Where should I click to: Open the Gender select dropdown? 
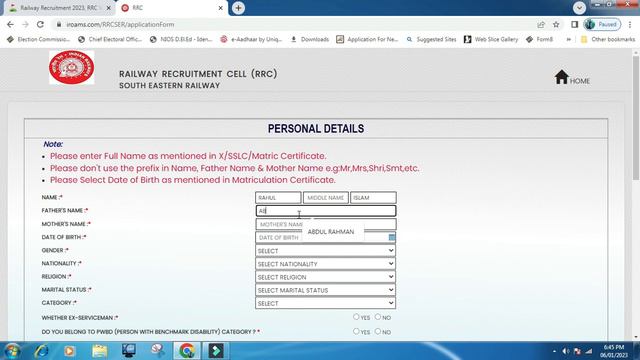pos(325,251)
